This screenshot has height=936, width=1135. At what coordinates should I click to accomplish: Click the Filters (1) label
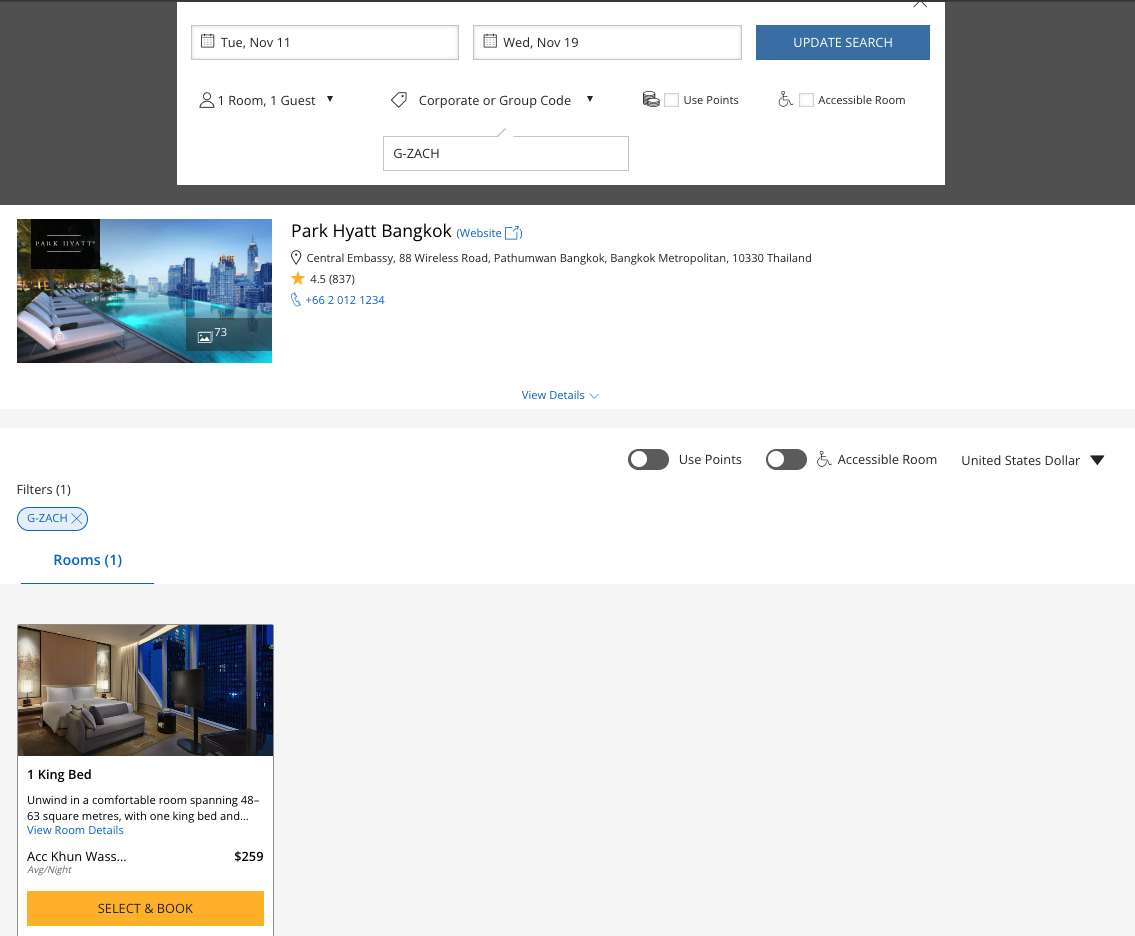point(44,489)
